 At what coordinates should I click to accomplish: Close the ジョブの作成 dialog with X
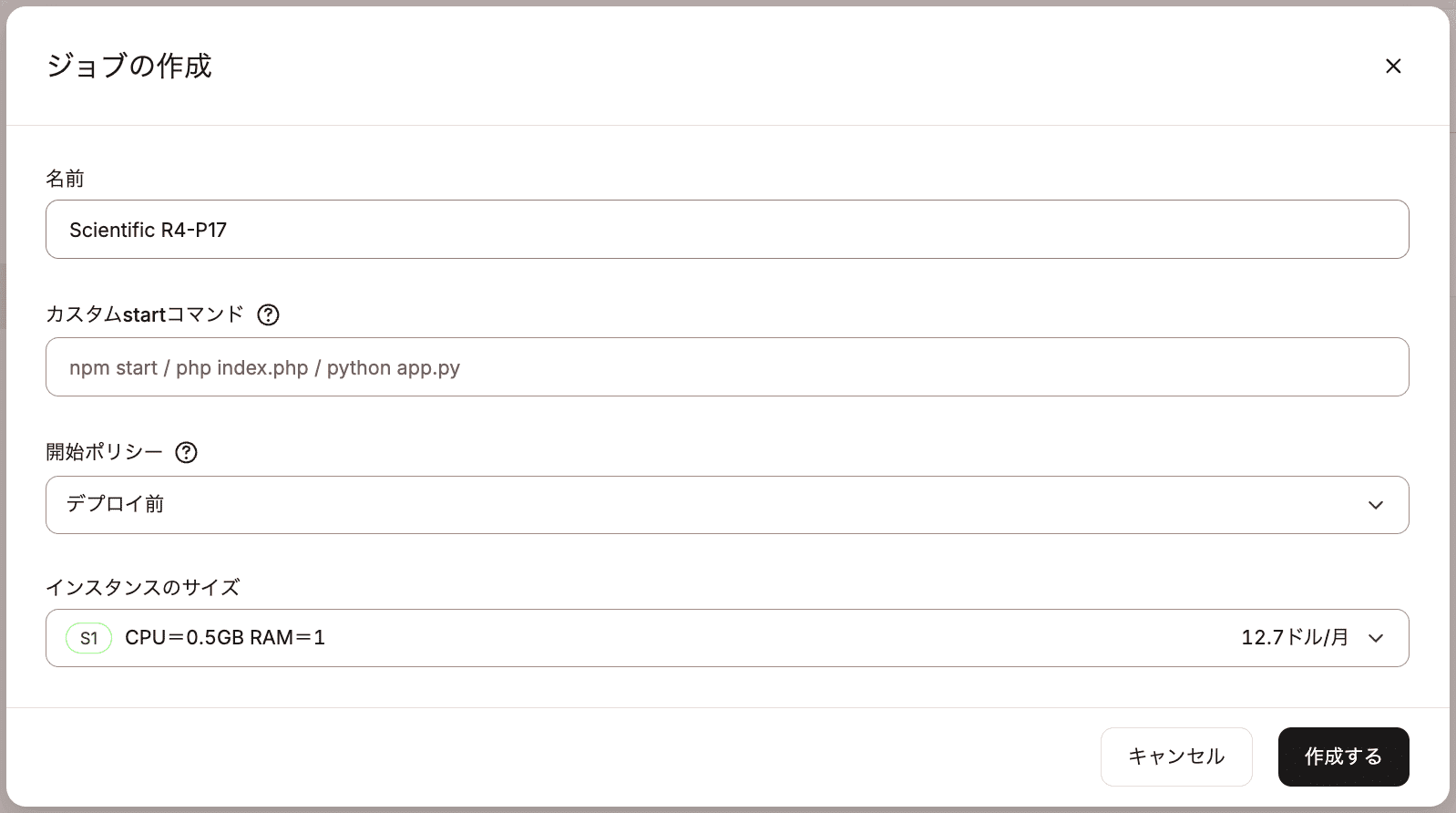1393,66
